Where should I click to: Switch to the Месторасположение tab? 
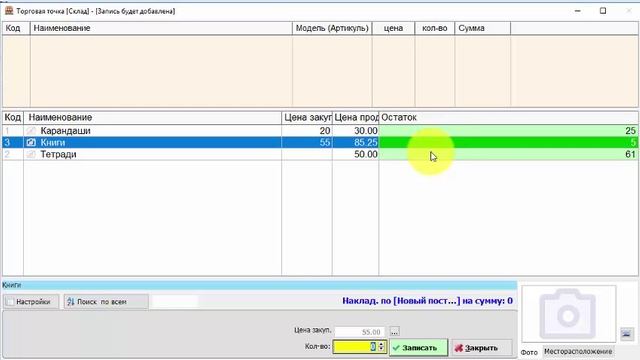[578, 351]
